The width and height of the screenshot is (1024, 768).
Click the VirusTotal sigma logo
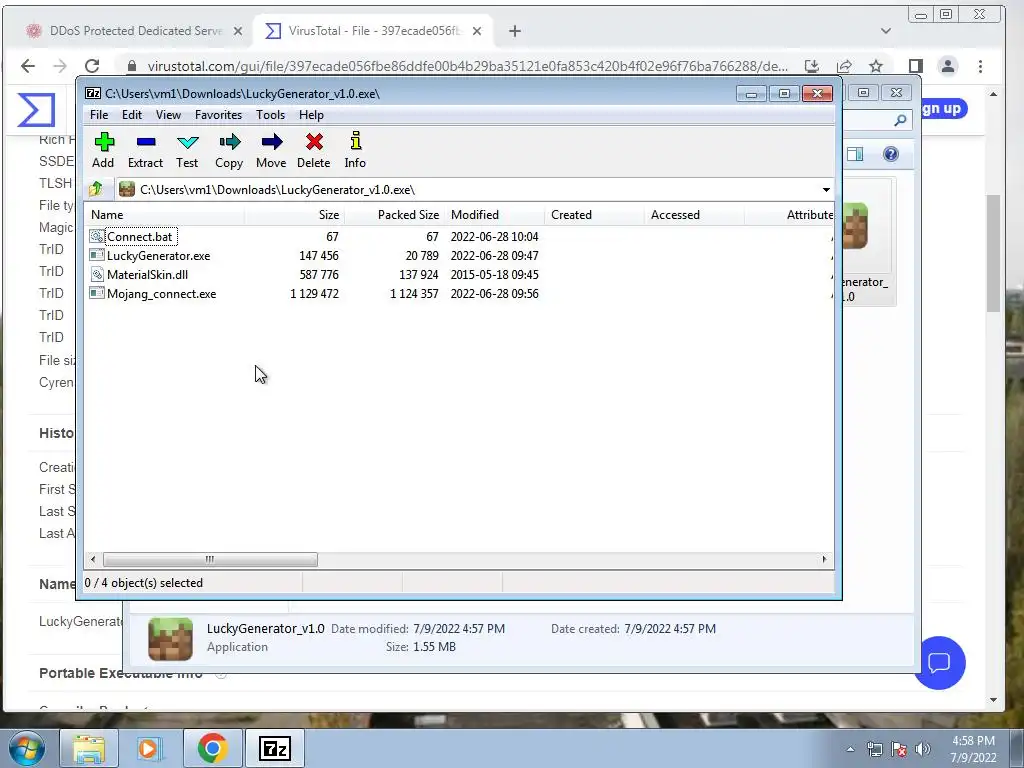[x=36, y=110]
